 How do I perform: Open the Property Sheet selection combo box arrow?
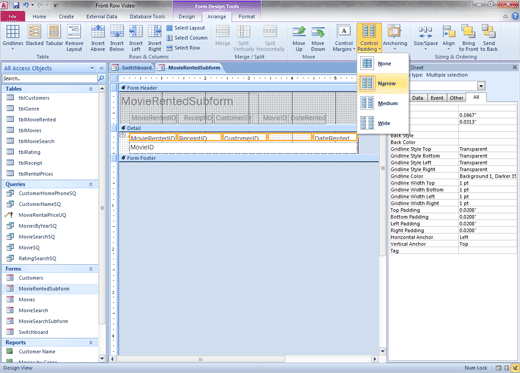point(481,86)
